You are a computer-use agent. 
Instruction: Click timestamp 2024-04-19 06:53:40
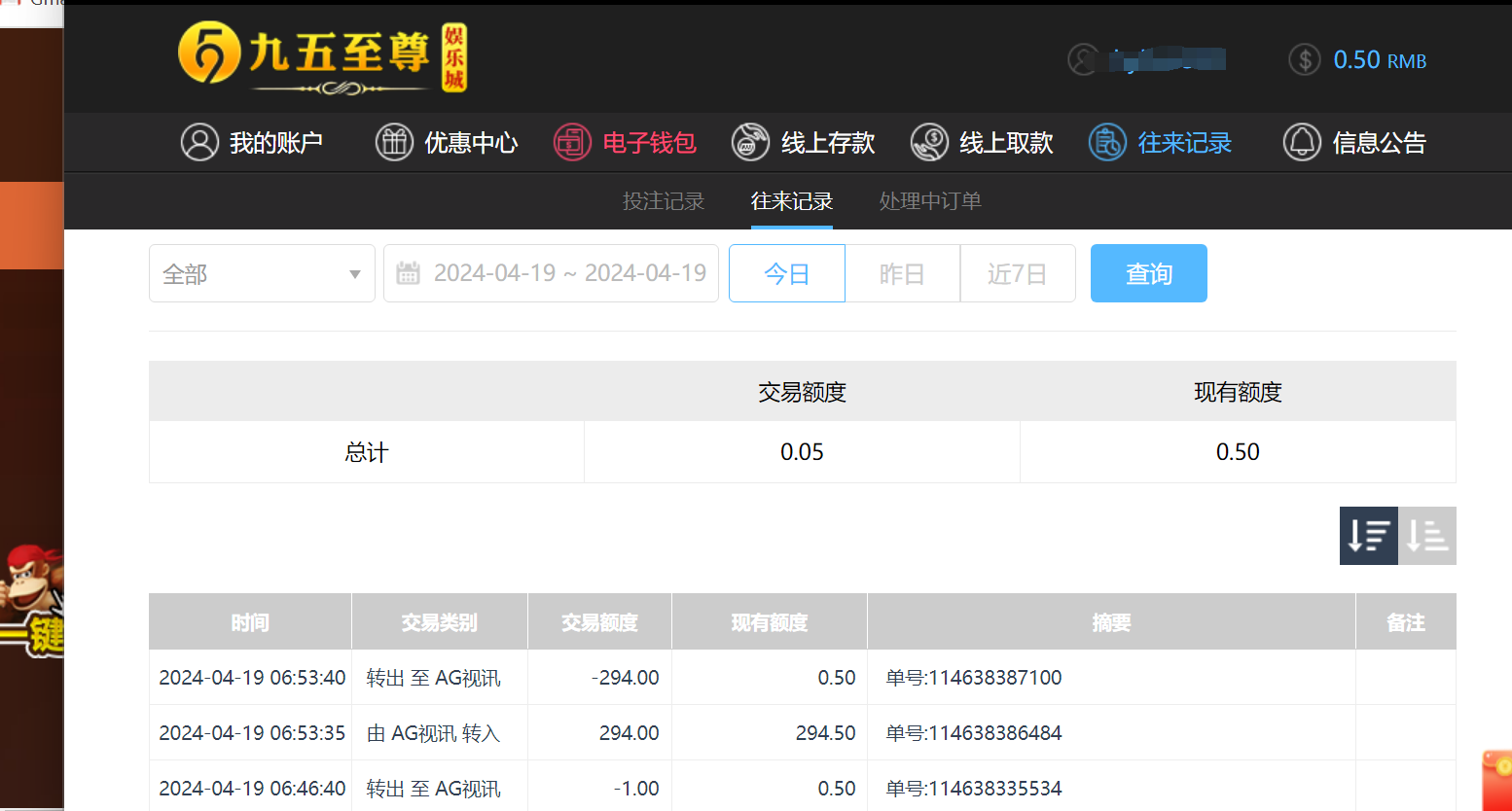pos(252,678)
